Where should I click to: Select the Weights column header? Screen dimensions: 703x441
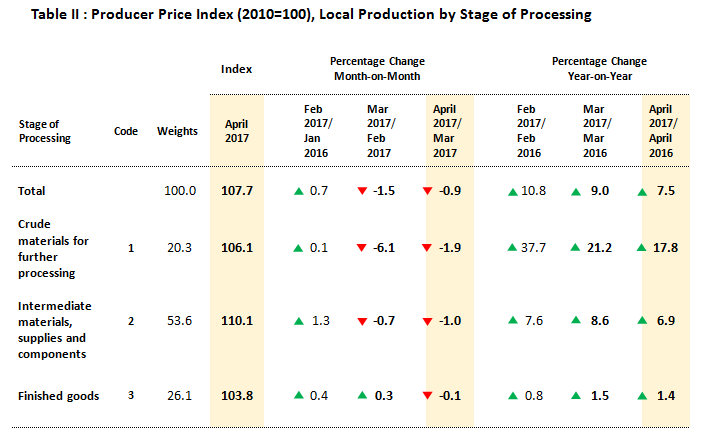pos(177,131)
